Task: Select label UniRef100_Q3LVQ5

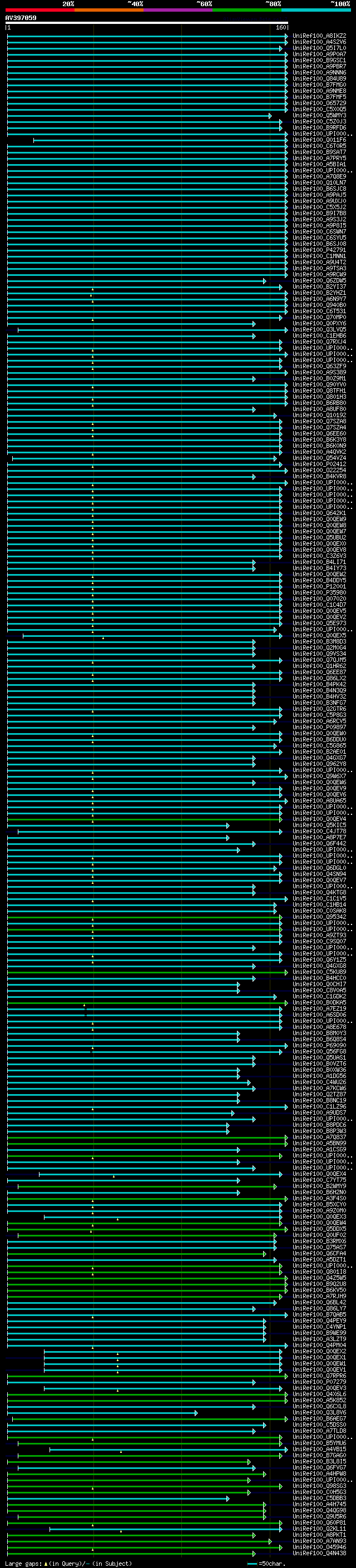Action: (x=319, y=329)
